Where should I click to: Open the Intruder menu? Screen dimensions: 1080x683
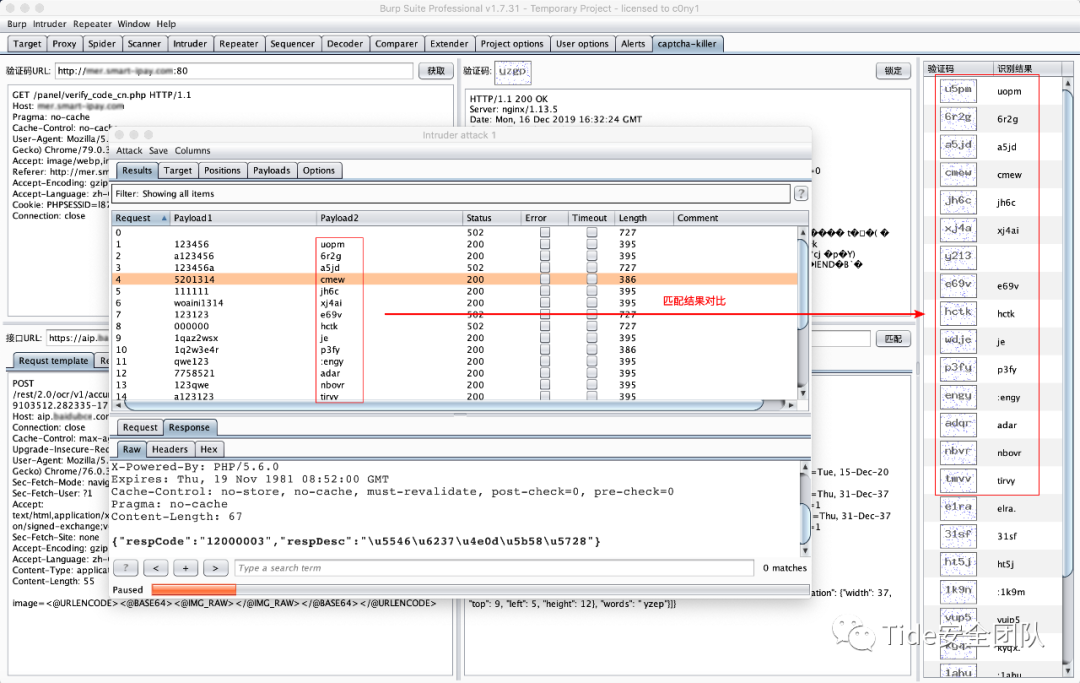pos(50,24)
